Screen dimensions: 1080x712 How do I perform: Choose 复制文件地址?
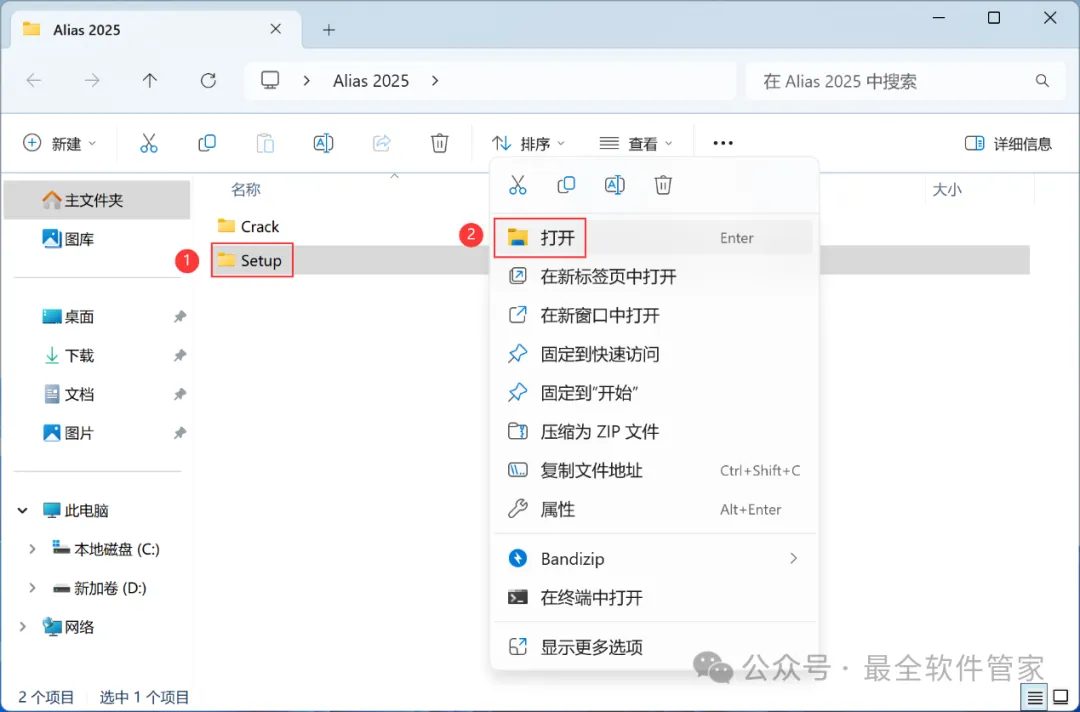(x=654, y=470)
